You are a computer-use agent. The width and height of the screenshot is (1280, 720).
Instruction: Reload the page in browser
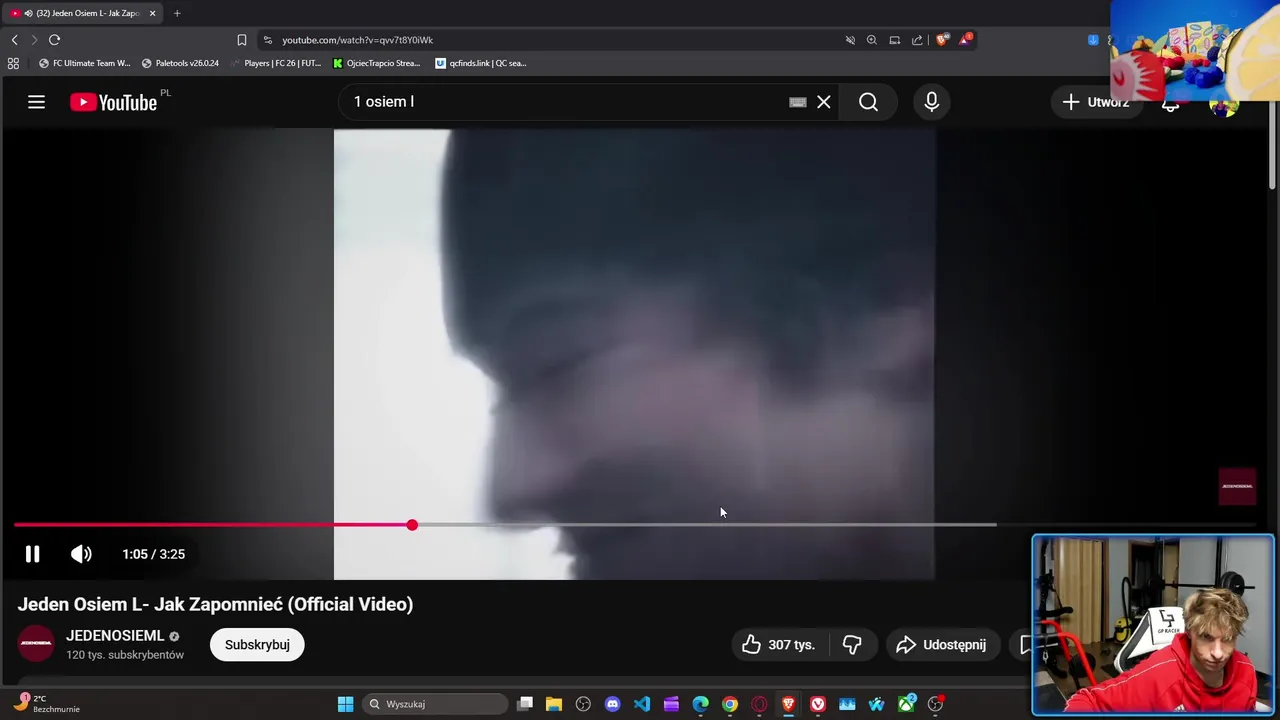click(54, 40)
